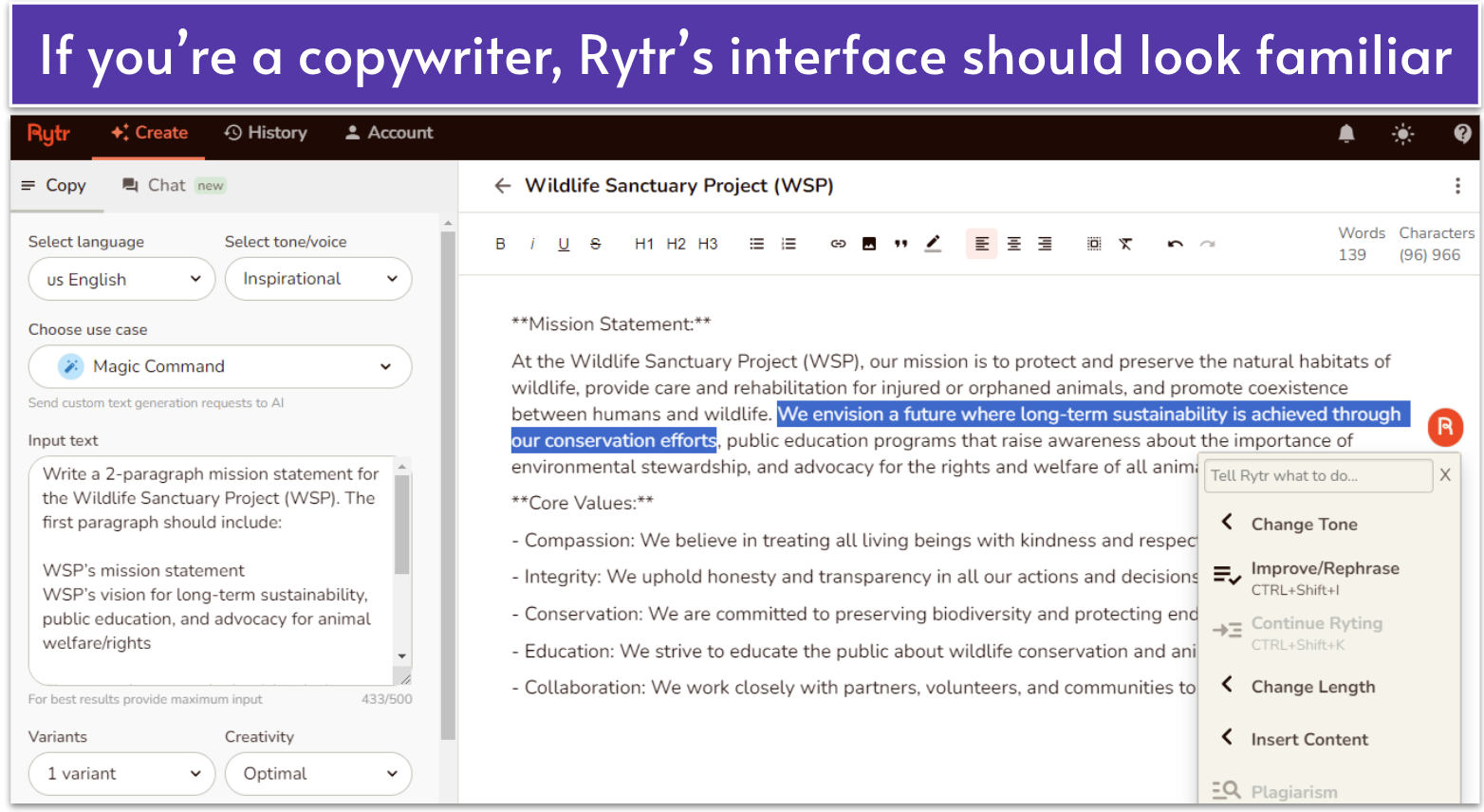Align text left

point(982,244)
